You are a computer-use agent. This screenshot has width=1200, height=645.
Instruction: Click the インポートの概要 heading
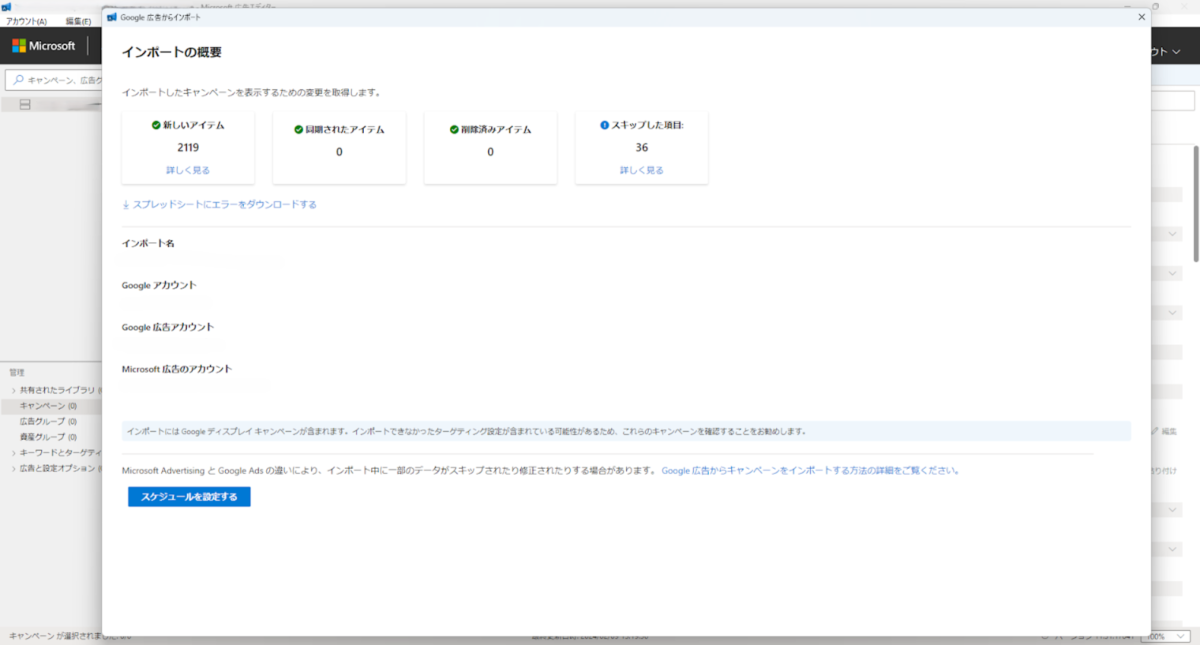172,52
